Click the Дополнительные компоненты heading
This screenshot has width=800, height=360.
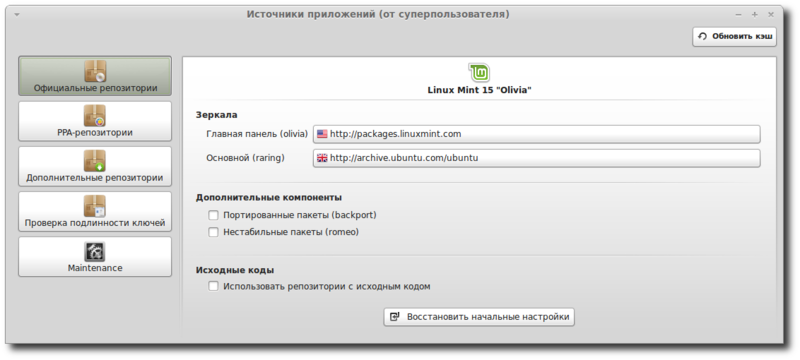[269, 197]
